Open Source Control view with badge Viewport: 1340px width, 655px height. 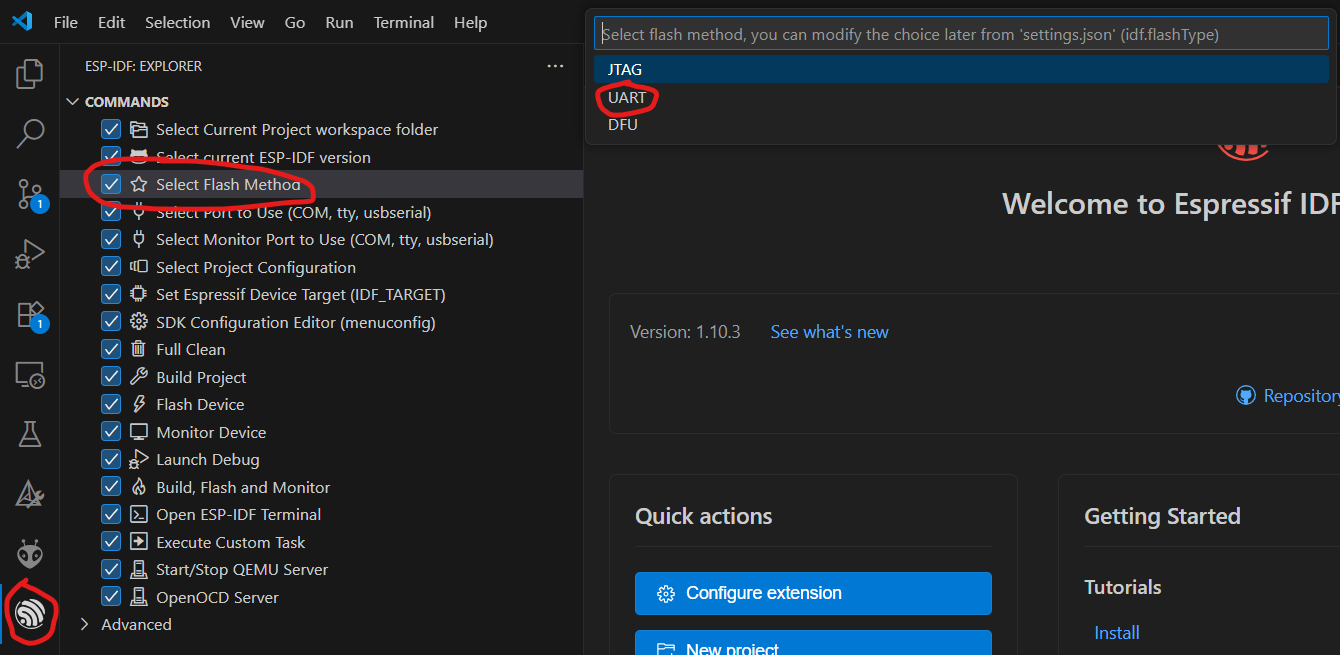pyautogui.click(x=30, y=194)
